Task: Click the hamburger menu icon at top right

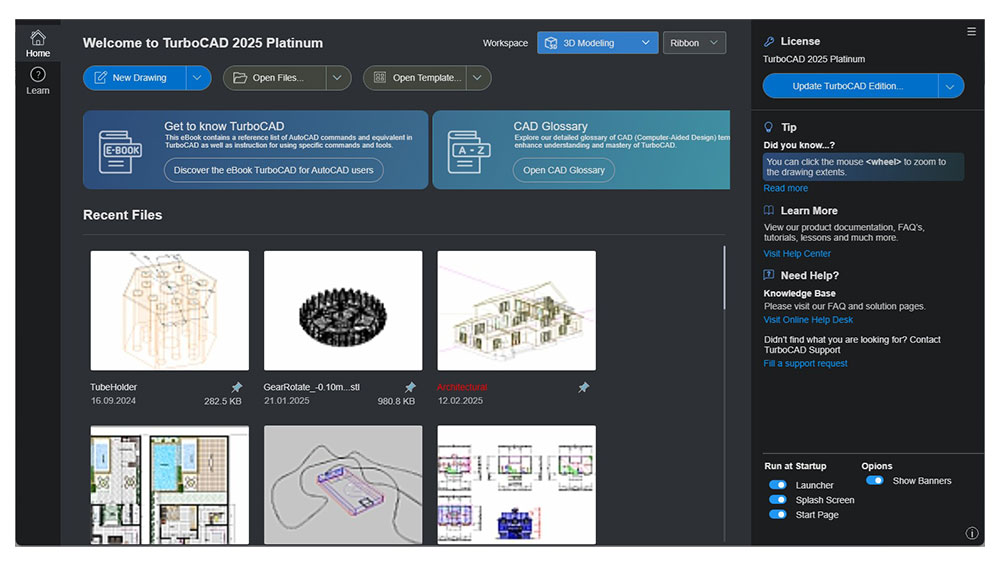Action: pyautogui.click(x=971, y=31)
